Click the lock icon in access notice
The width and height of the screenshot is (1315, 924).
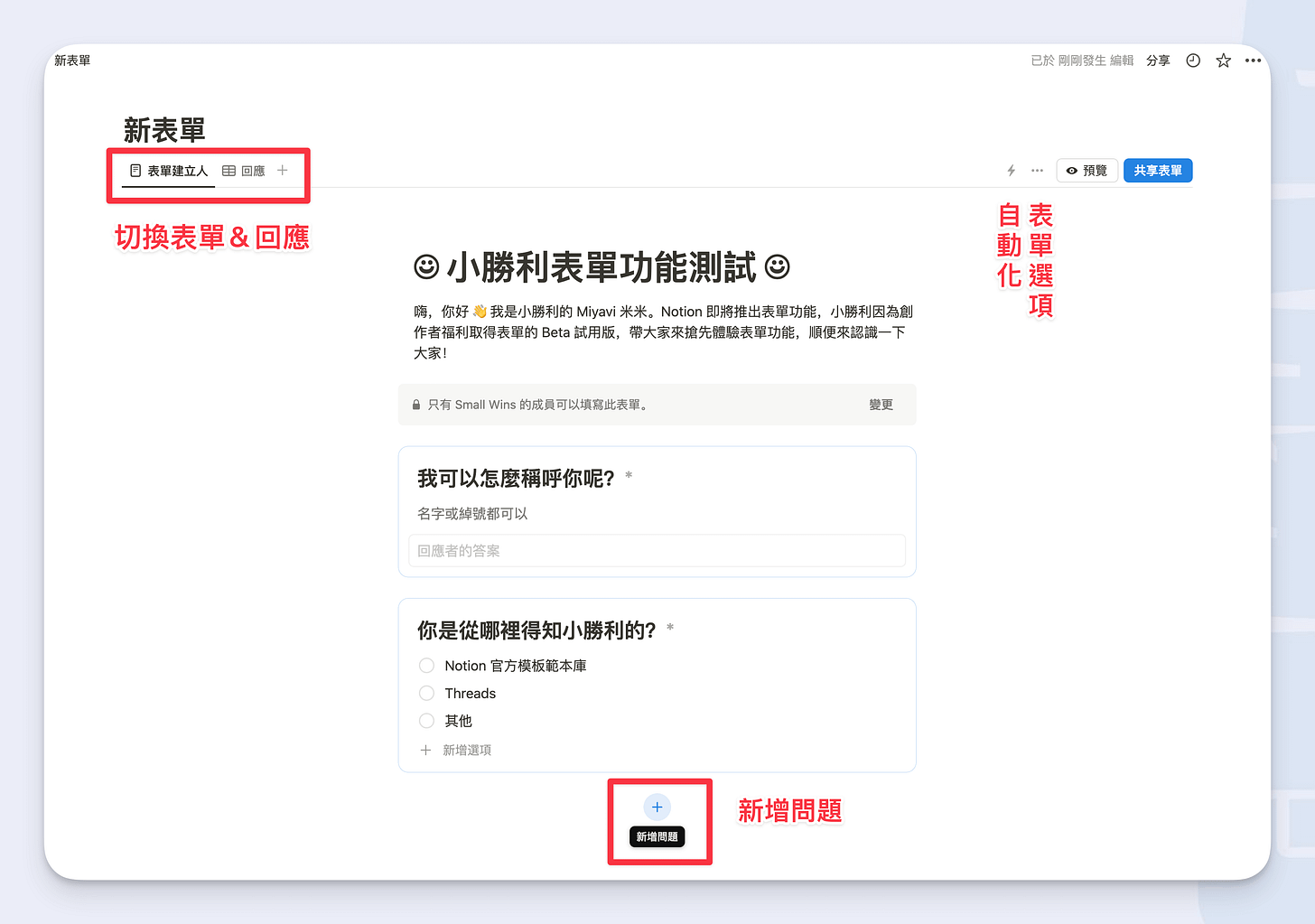coord(416,405)
